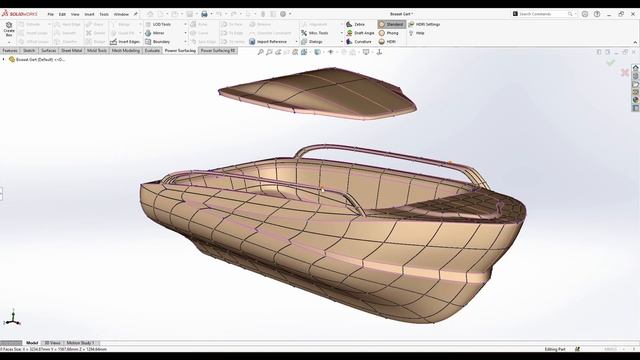Click the Power Surfacing Help button
Viewport: 640px width, 360px height.
(x=416, y=33)
